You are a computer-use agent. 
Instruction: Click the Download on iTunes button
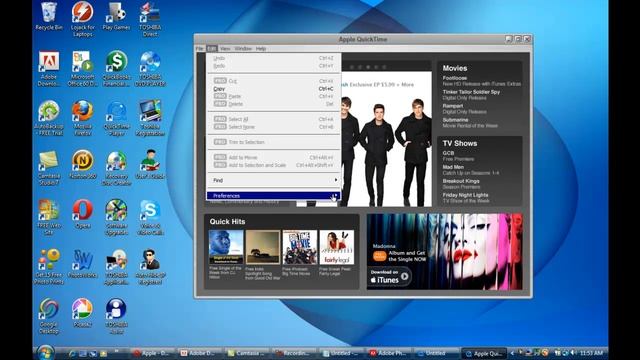(389, 276)
